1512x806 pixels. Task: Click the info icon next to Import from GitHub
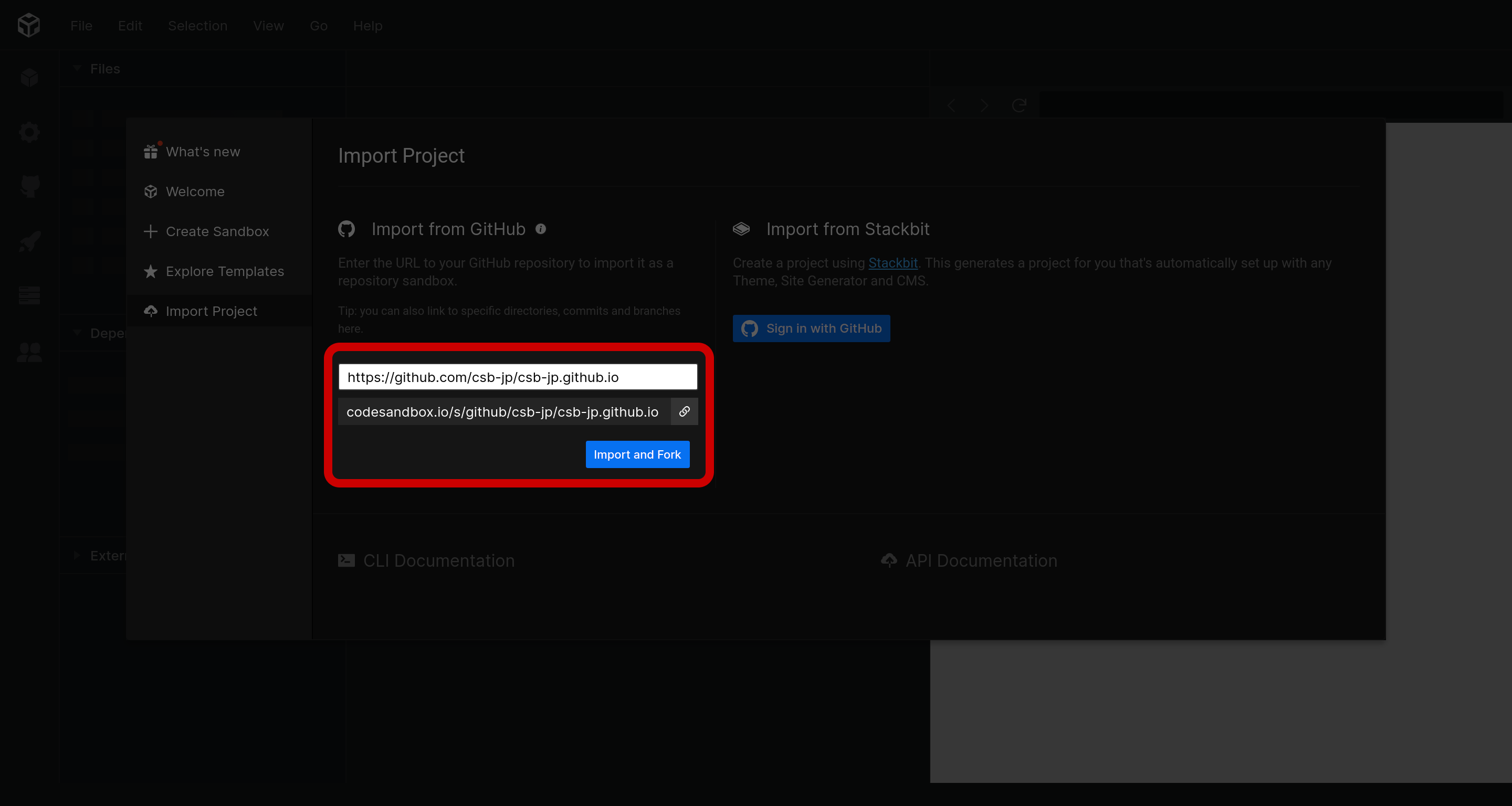(x=541, y=229)
